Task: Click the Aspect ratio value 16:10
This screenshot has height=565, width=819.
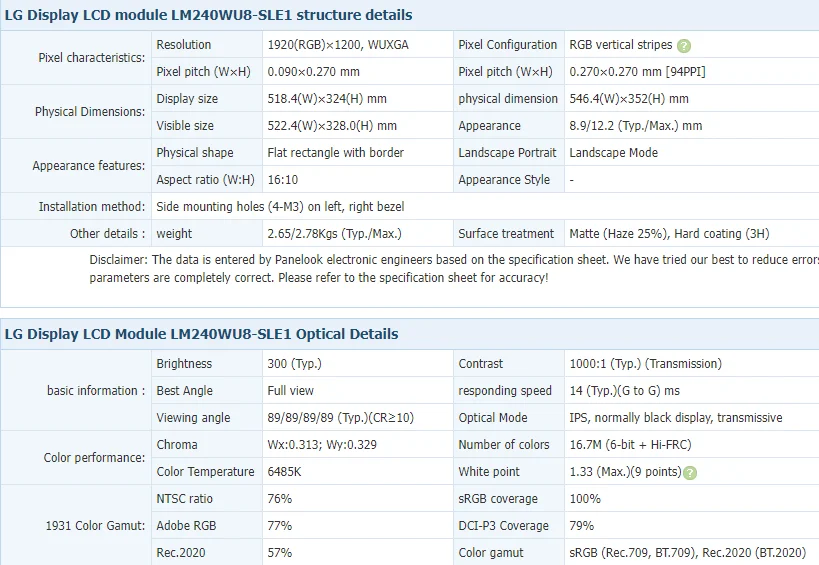Action: click(x=283, y=180)
